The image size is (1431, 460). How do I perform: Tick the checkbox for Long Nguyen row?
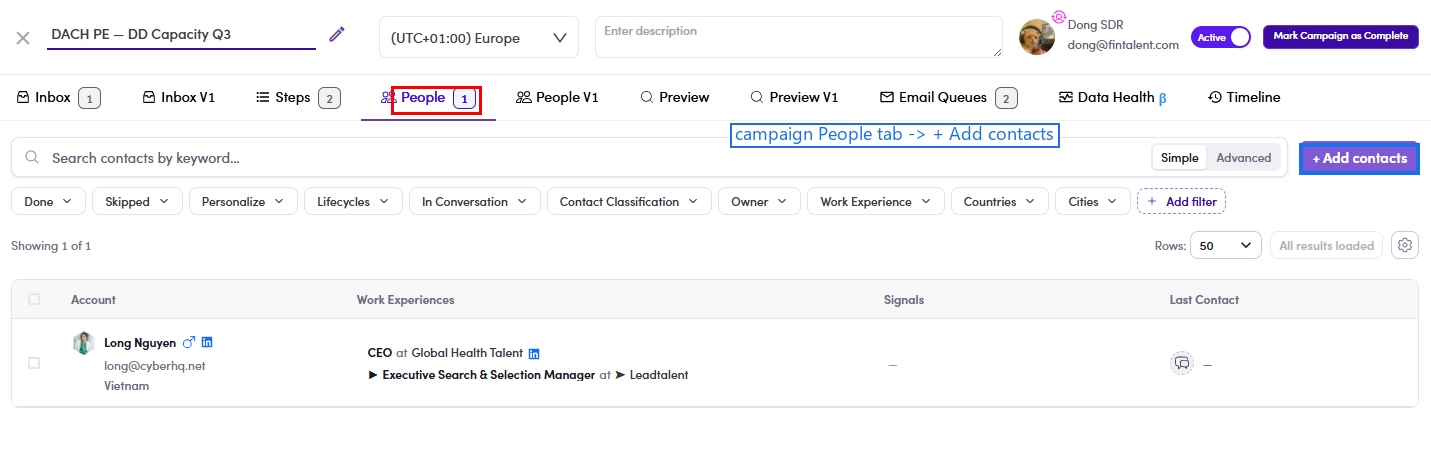point(34,363)
